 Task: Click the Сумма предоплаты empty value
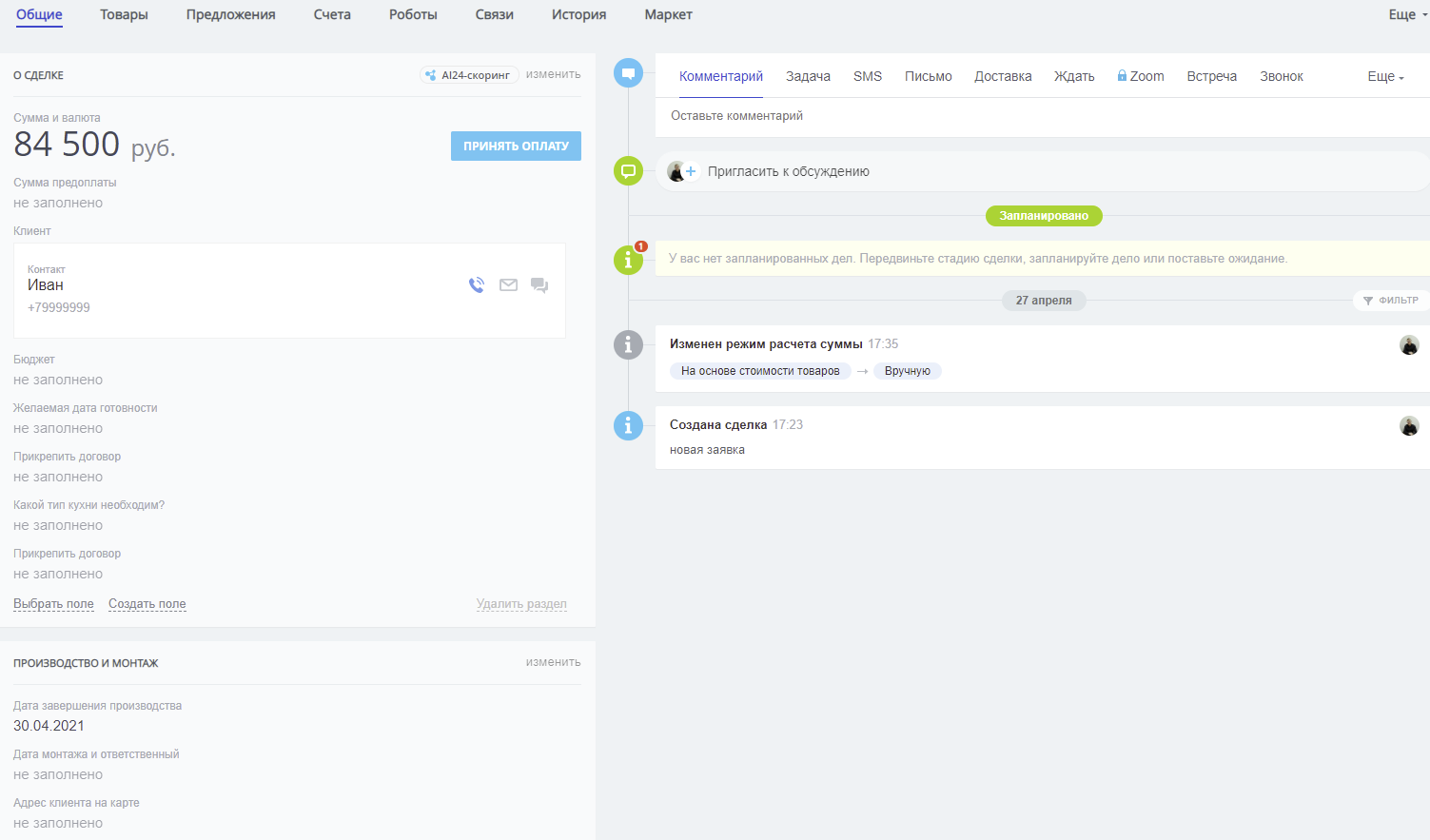[58, 203]
